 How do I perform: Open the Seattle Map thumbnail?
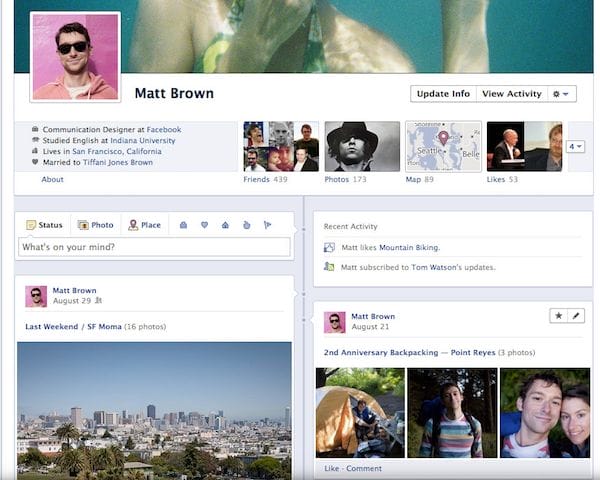(x=443, y=147)
